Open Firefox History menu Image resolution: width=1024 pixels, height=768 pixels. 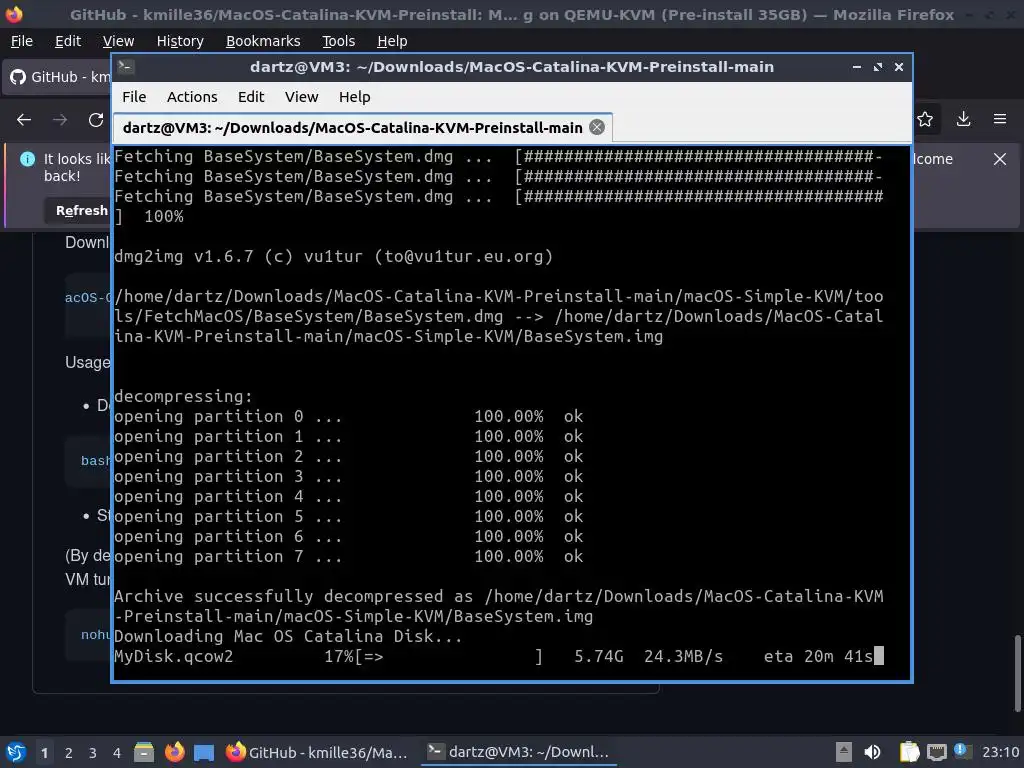pos(180,41)
